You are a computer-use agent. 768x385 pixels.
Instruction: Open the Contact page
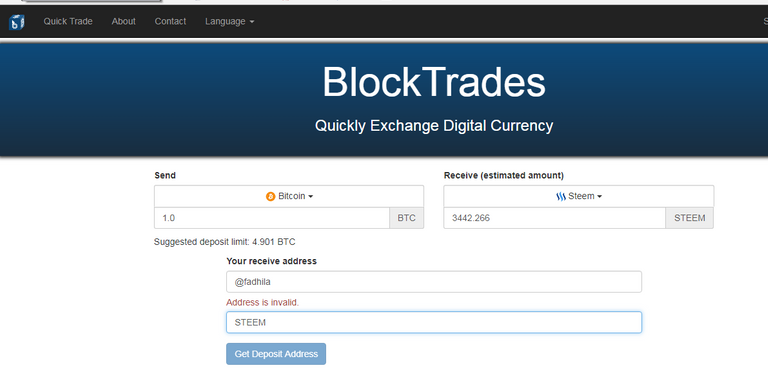(170, 22)
